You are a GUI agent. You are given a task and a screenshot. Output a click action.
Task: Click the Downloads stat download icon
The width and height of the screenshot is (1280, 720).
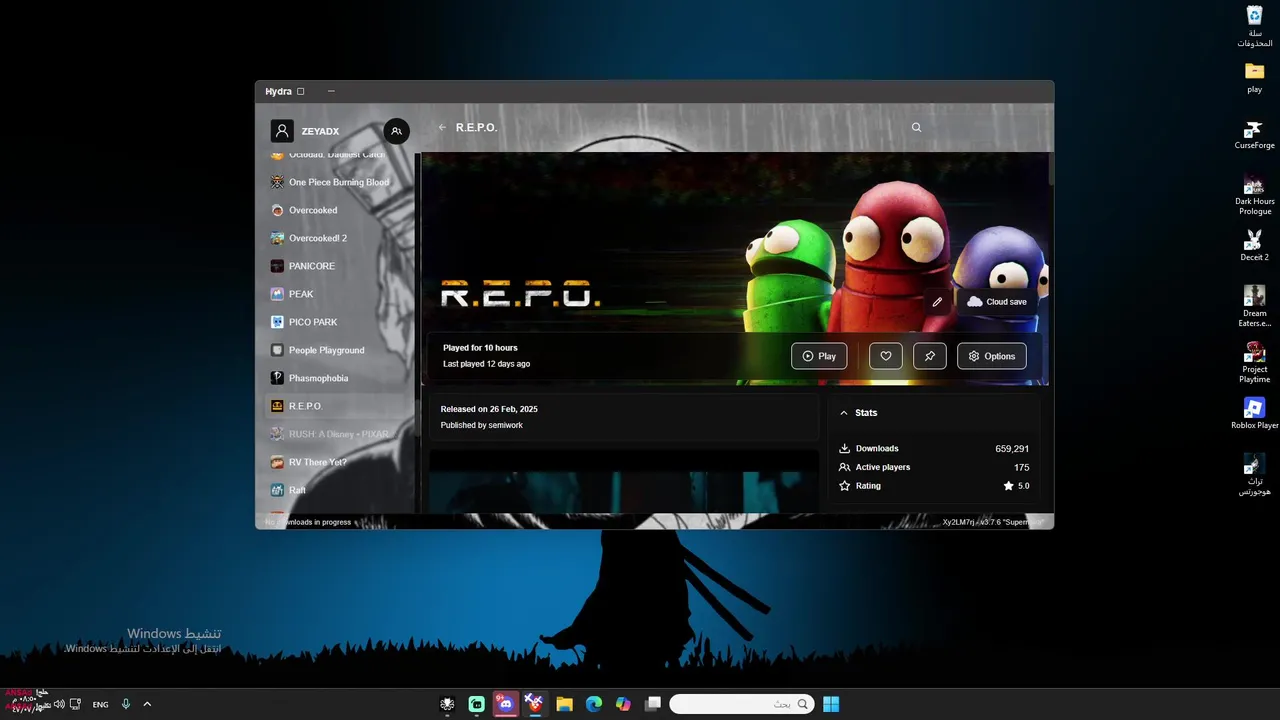[x=844, y=449]
